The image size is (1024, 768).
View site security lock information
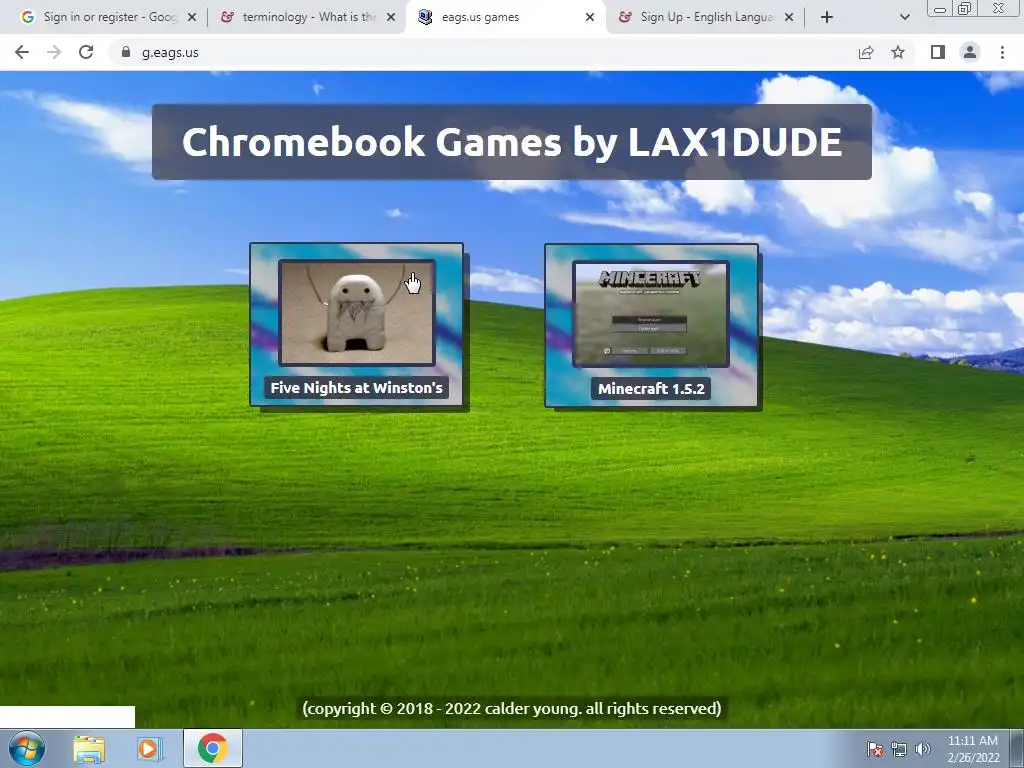126,52
